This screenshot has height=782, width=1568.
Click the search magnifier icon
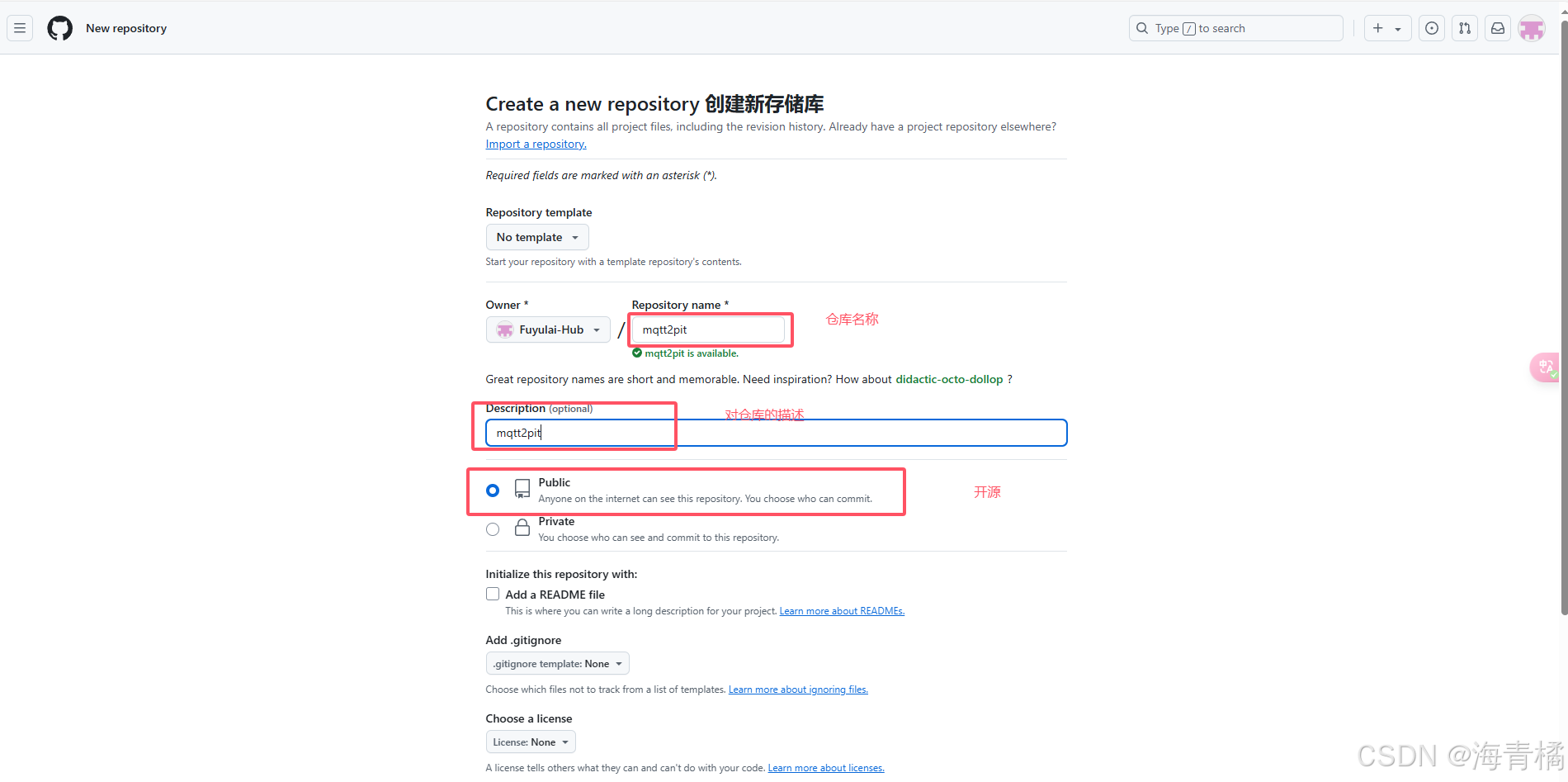(1142, 28)
